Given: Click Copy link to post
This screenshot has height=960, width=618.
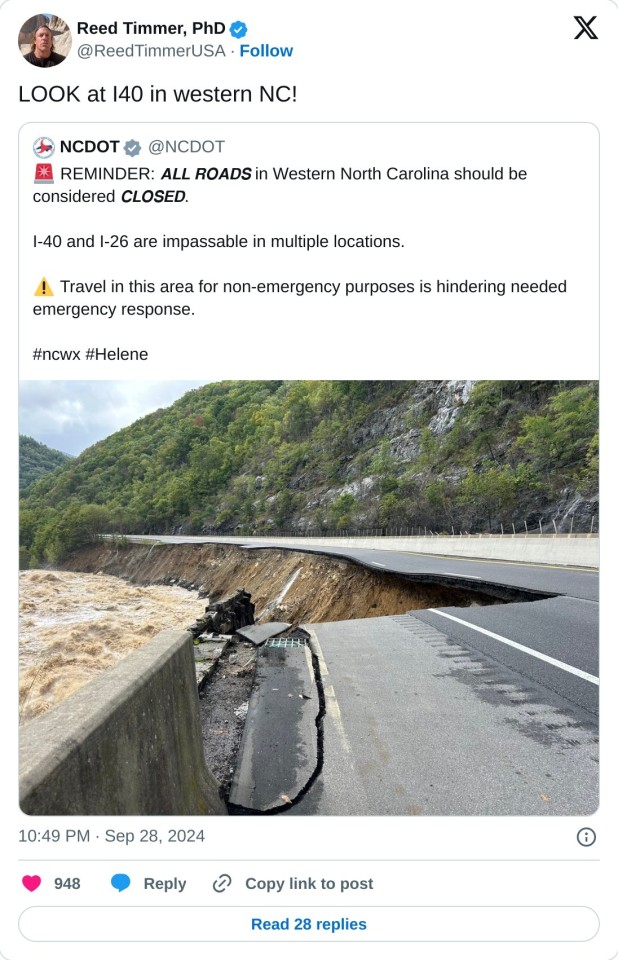Looking at the screenshot, I should click(309, 883).
